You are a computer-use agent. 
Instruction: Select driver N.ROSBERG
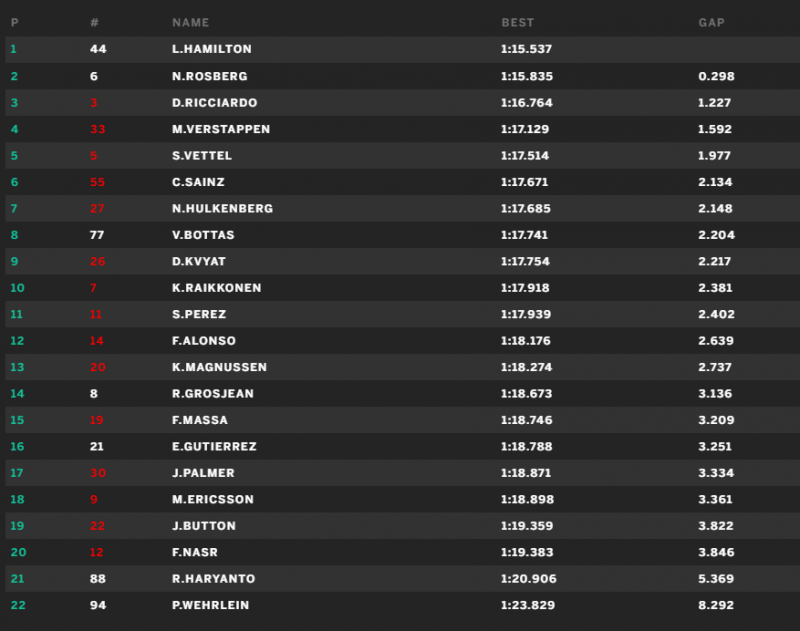[210, 76]
